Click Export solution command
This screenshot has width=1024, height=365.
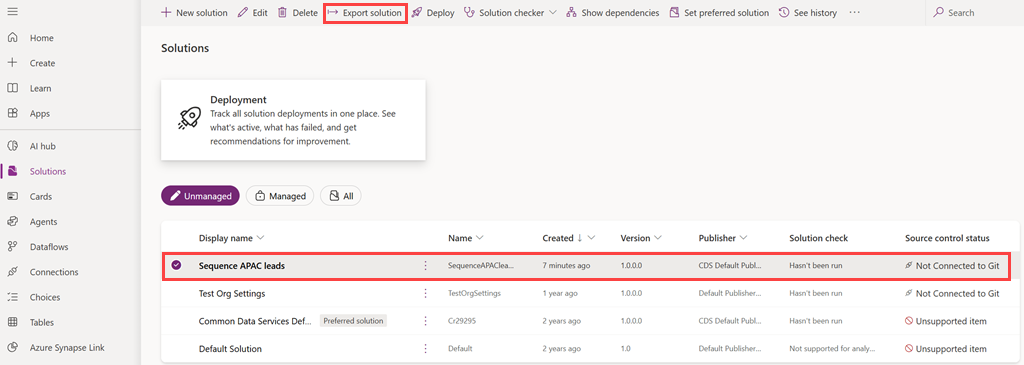365,12
